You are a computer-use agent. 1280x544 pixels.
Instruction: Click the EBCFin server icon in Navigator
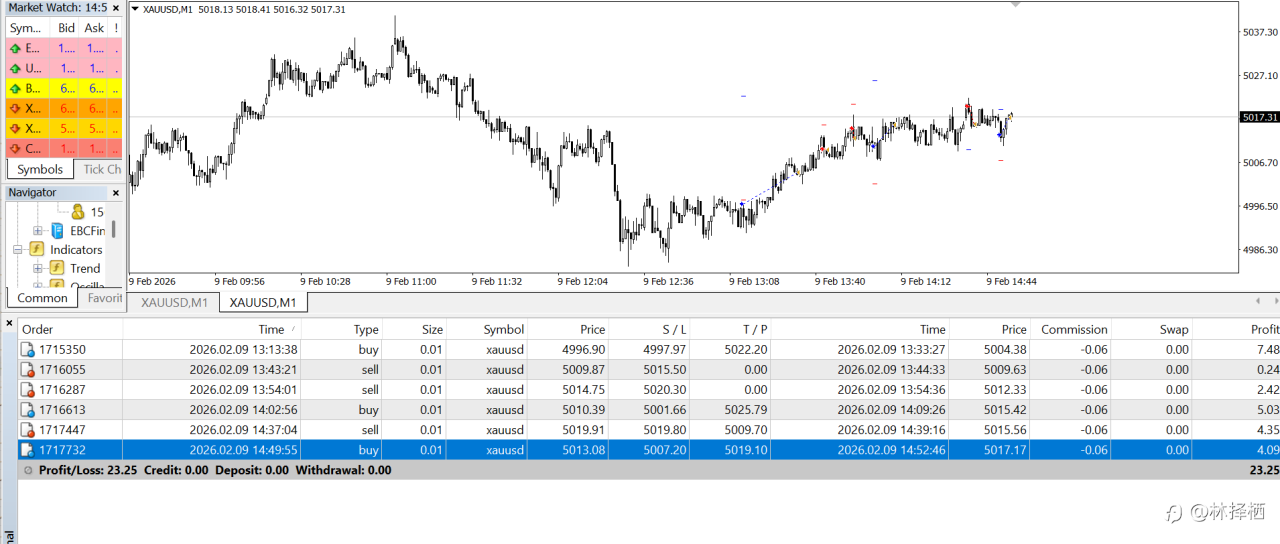[57, 231]
